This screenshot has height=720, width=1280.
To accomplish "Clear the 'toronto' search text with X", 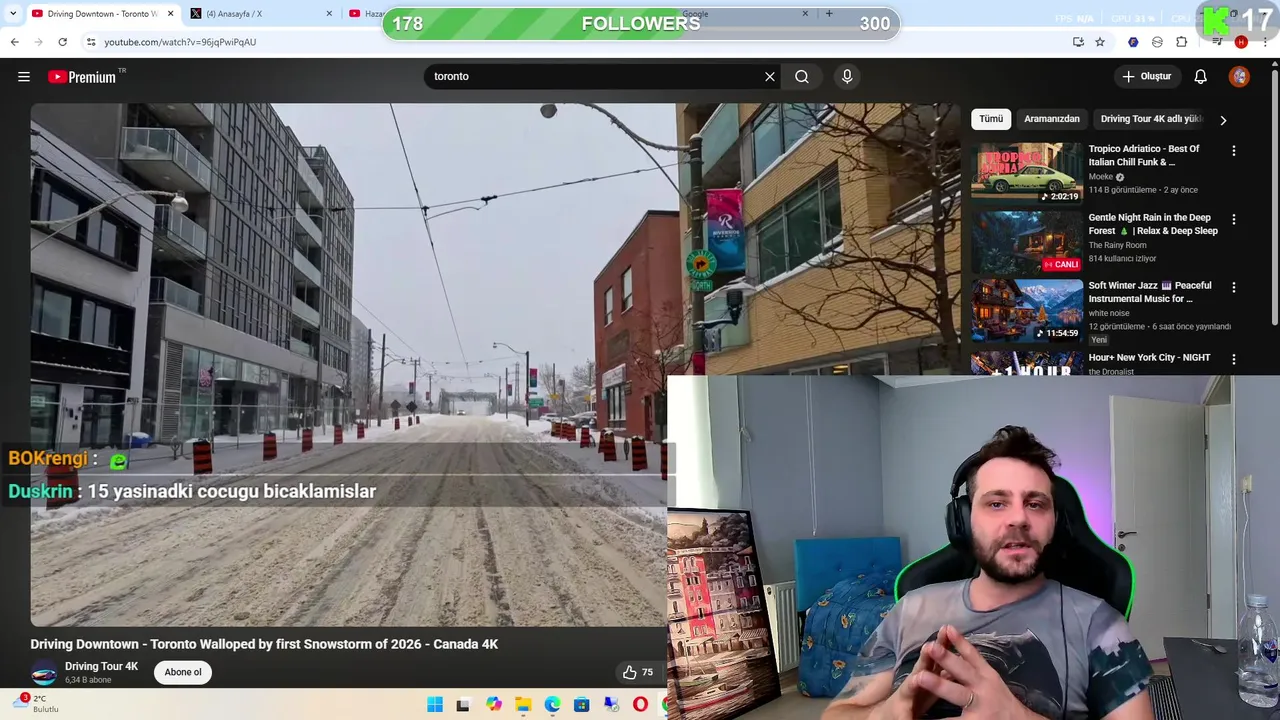I will (x=770, y=77).
